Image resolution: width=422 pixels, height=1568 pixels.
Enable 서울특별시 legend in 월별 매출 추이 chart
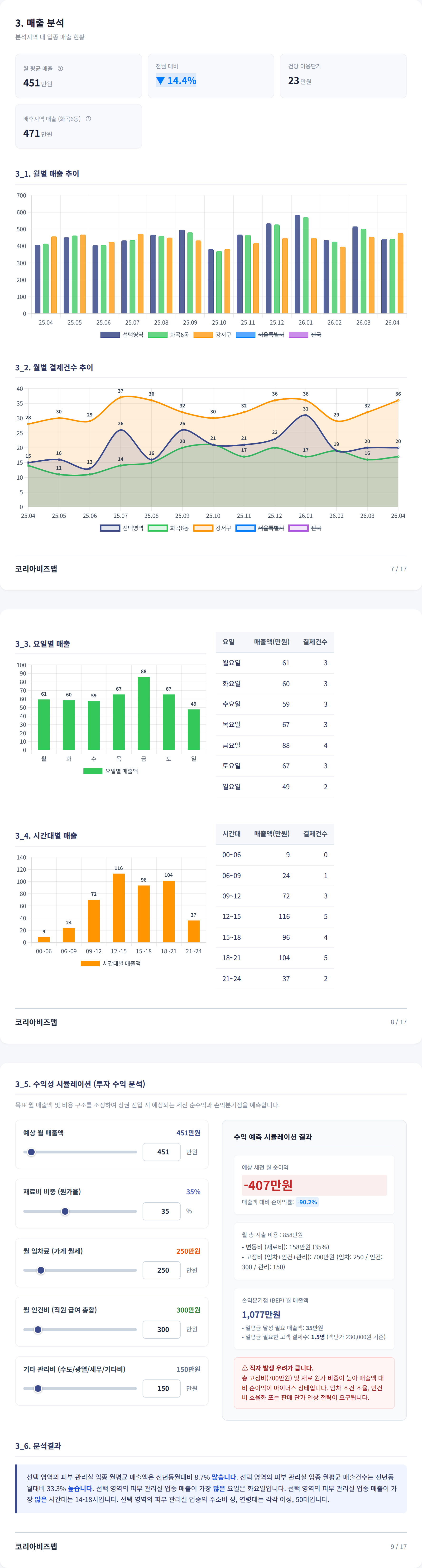point(259,335)
